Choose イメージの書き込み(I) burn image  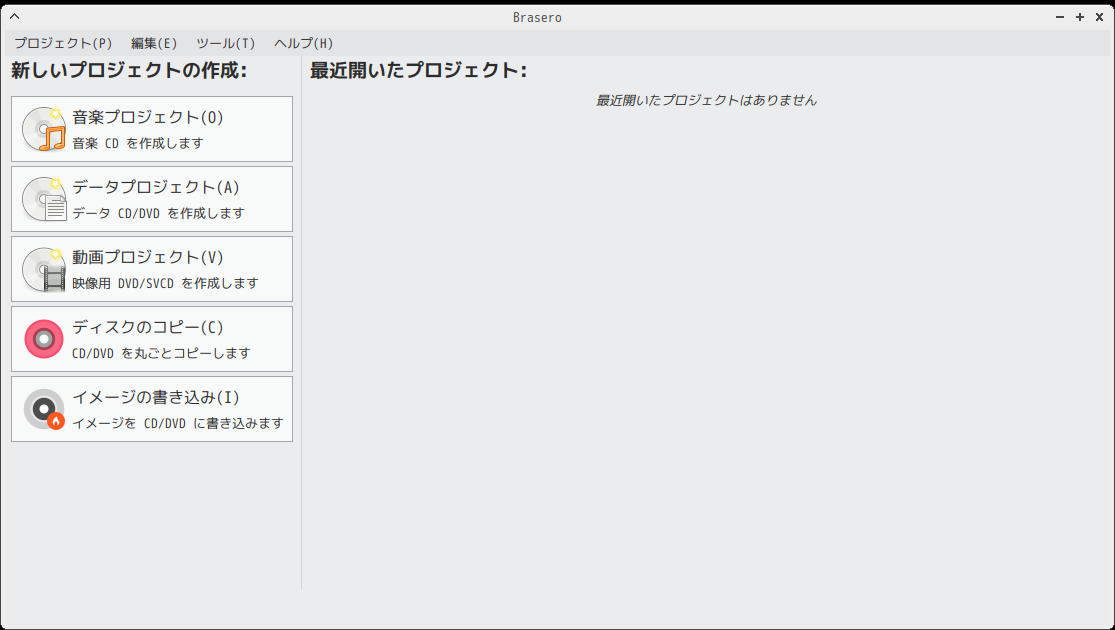click(x=151, y=409)
